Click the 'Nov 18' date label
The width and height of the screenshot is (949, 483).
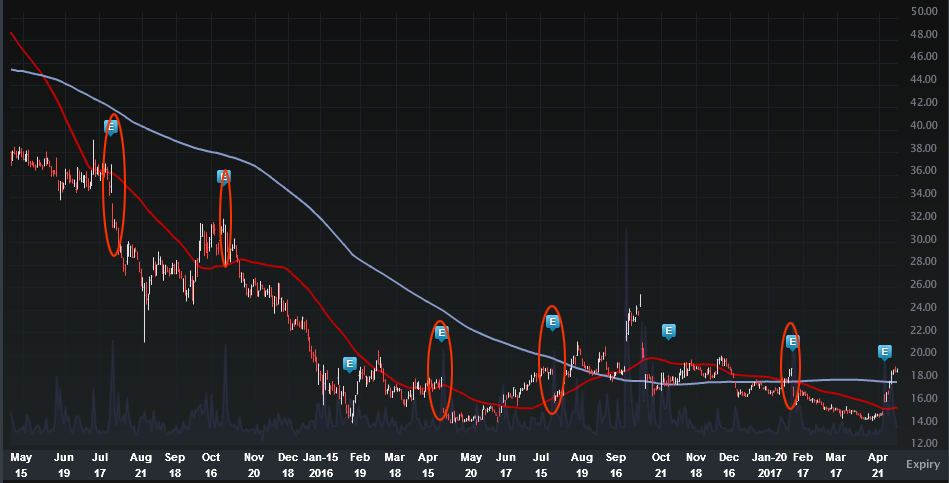696,465
